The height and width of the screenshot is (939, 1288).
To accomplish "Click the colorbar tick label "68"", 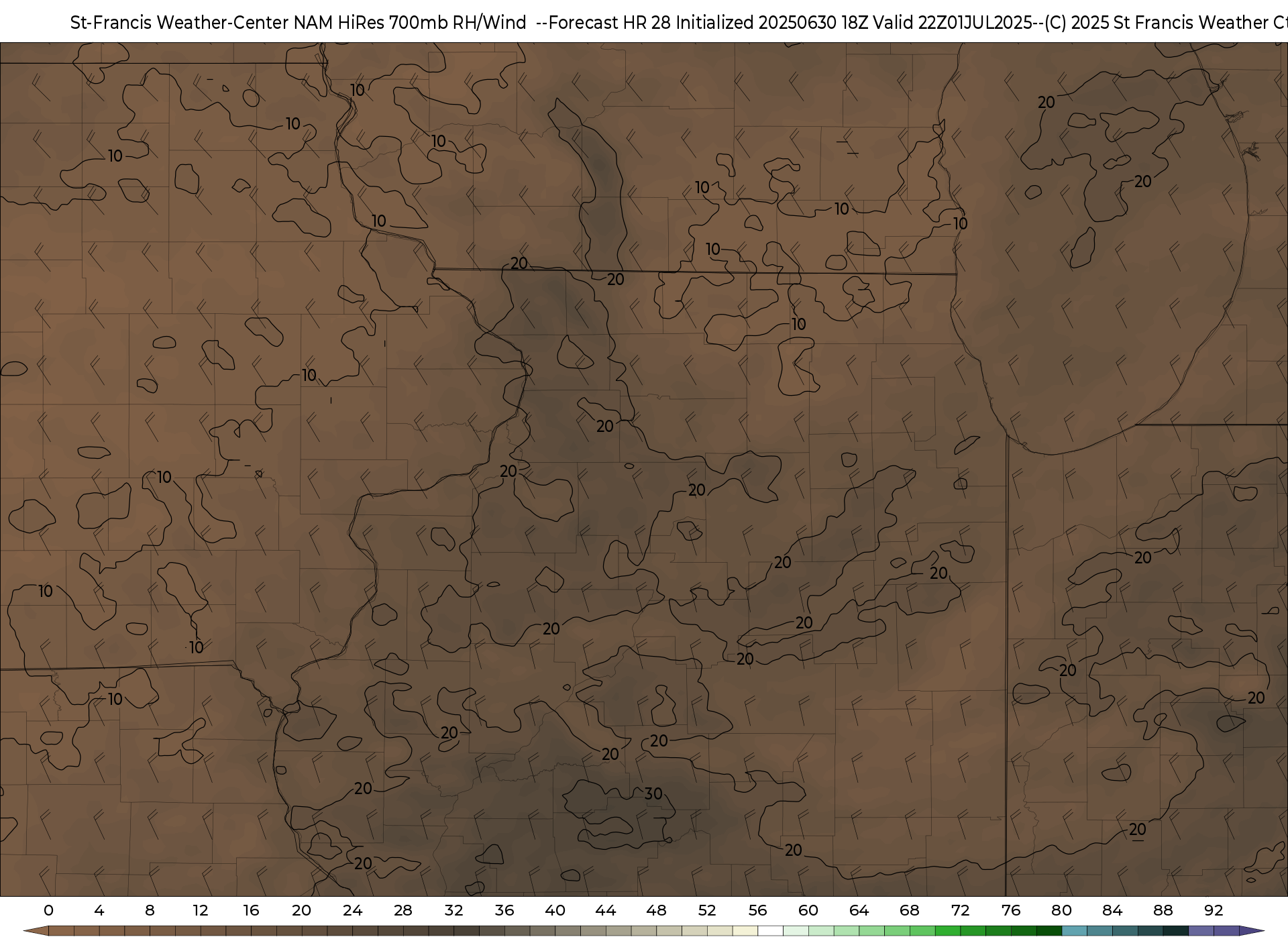I will [910, 910].
